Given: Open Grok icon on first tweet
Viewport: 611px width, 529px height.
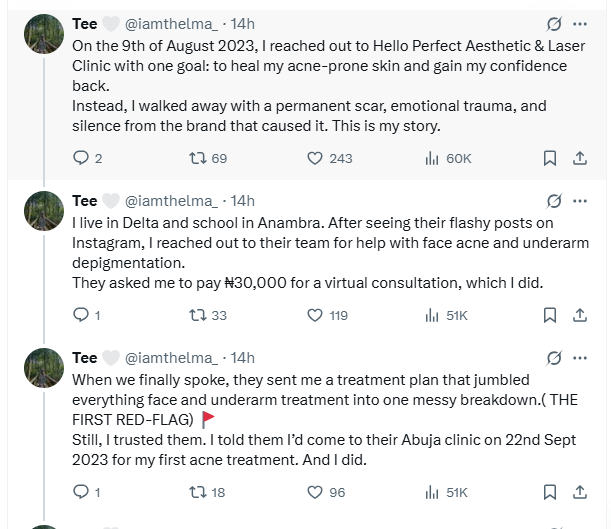Looking at the screenshot, I should pyautogui.click(x=554, y=23).
